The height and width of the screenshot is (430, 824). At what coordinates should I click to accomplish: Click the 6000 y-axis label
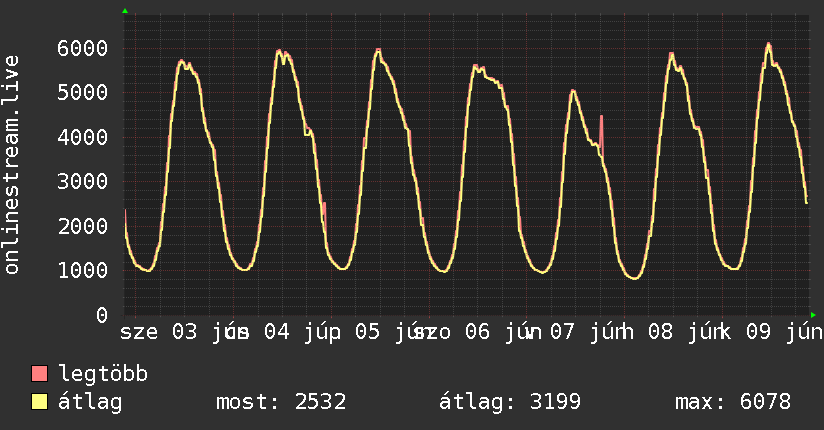pos(83,48)
